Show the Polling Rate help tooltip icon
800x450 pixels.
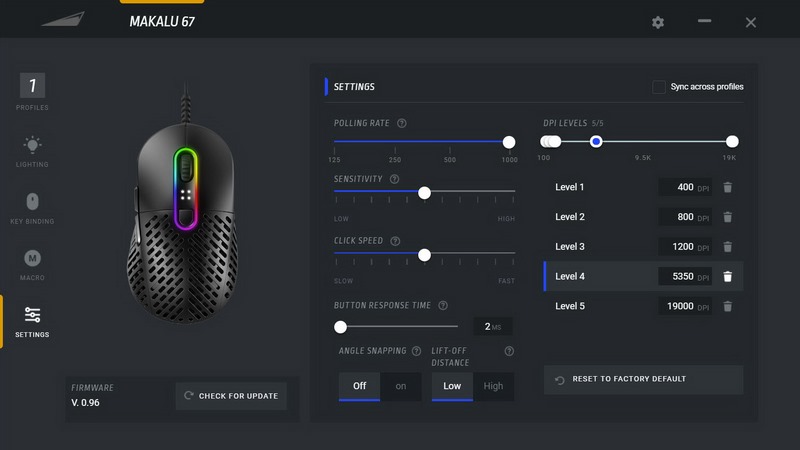click(402, 123)
